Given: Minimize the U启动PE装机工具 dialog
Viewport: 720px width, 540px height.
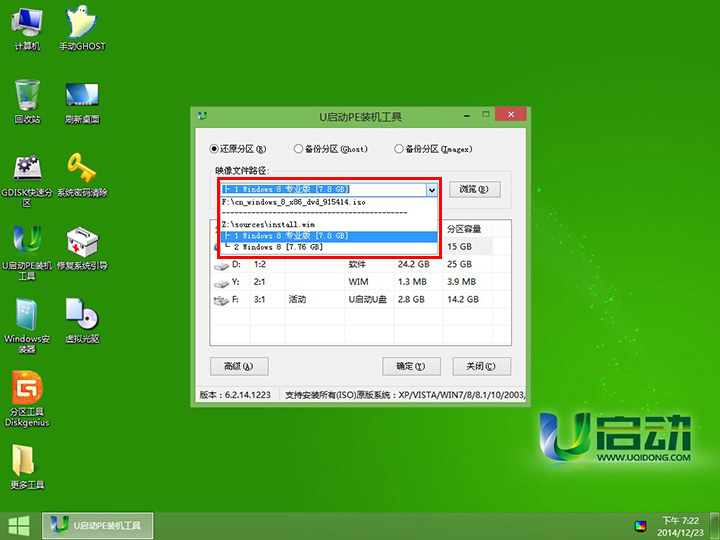Looking at the screenshot, I should click(x=467, y=115).
